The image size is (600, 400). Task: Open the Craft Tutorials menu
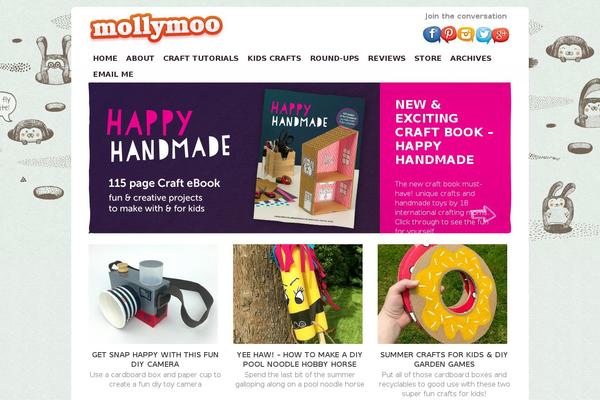tap(201, 58)
